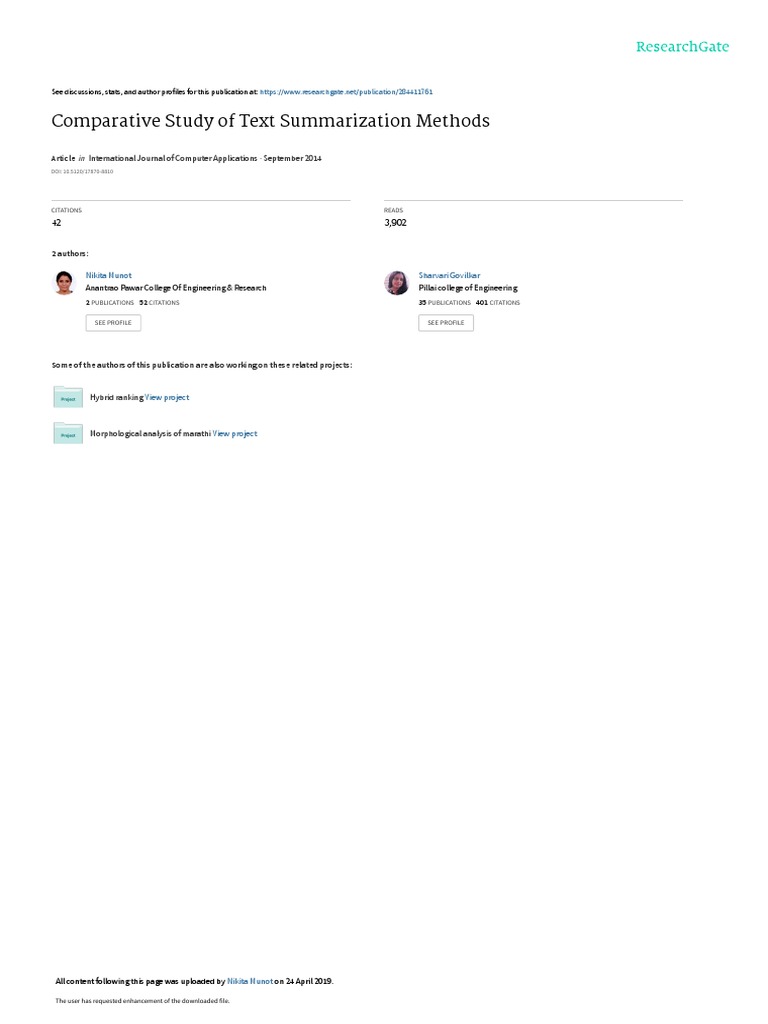768x1024 pixels.
Task: Click the Hybrid ranking project folder icon
Action: 68,397
